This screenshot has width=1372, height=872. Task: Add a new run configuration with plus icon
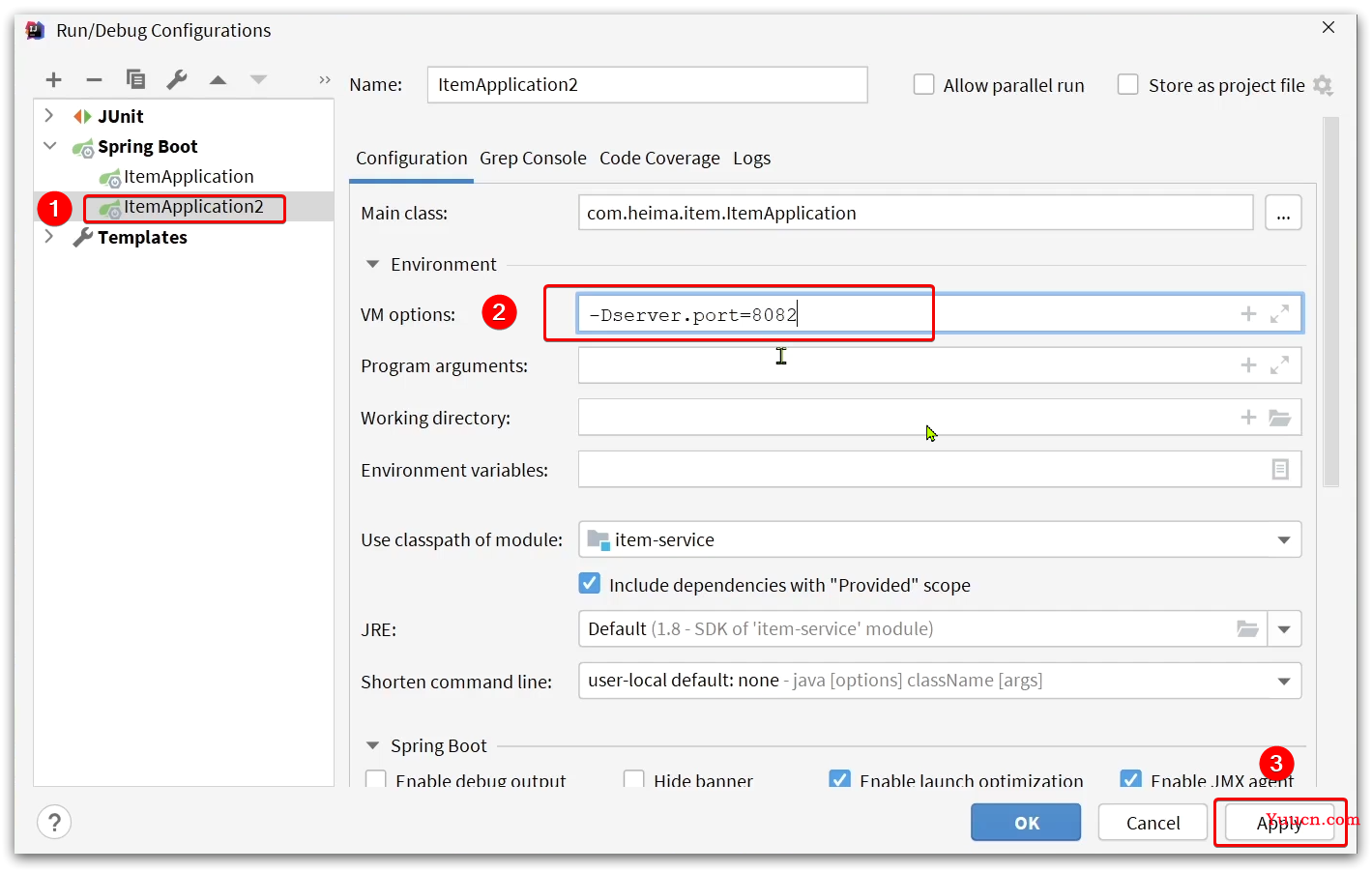point(54,80)
